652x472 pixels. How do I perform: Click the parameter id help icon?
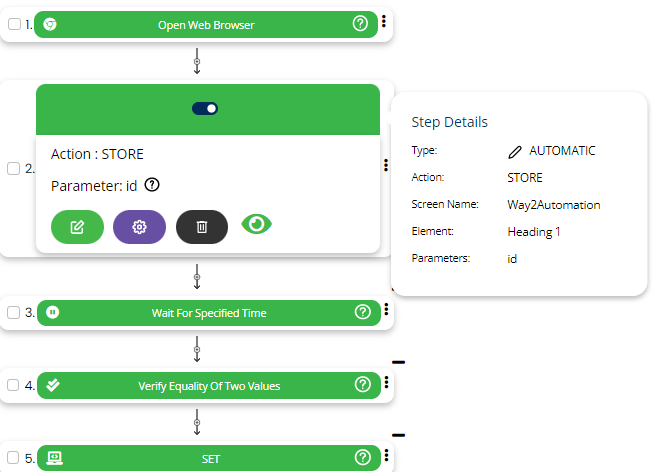point(152,185)
